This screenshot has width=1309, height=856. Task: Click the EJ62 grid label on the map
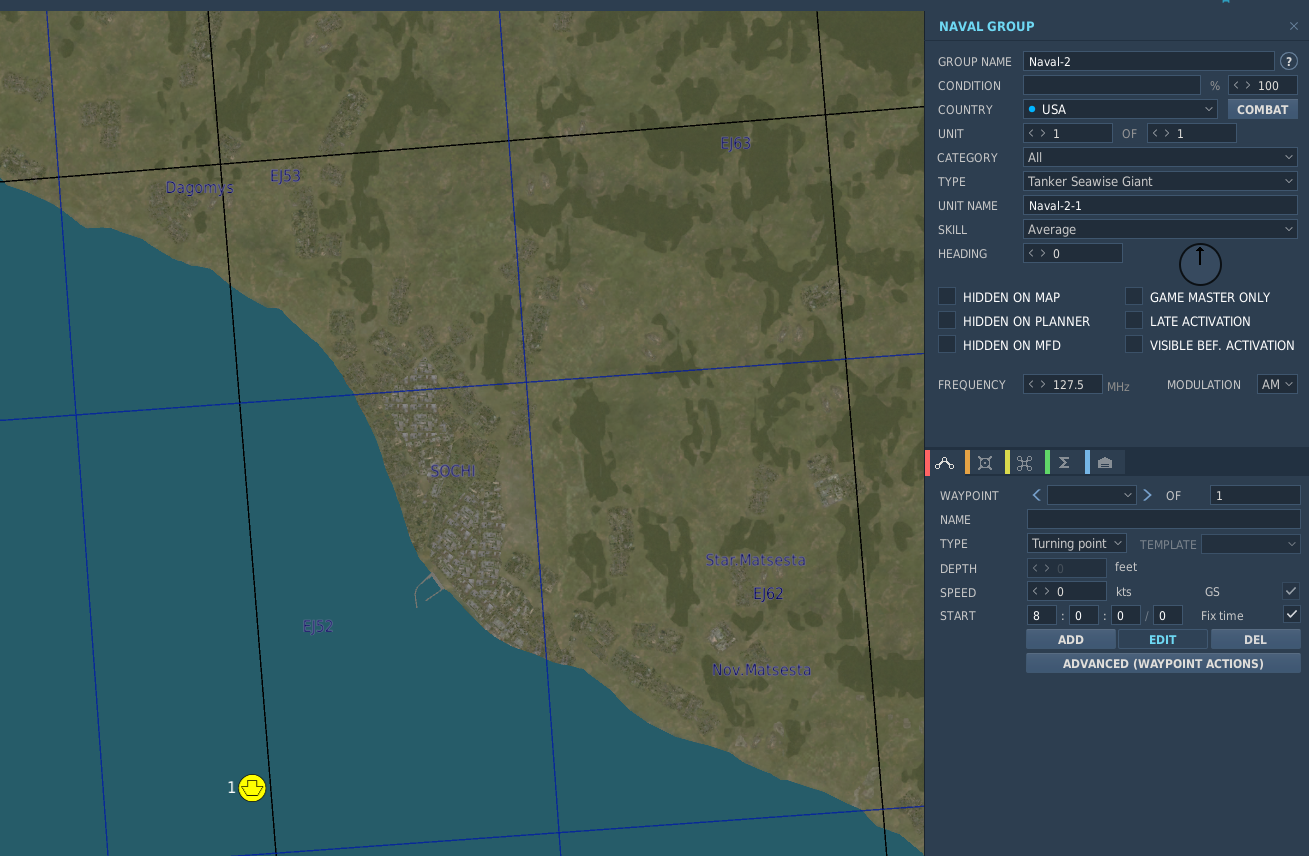768,593
